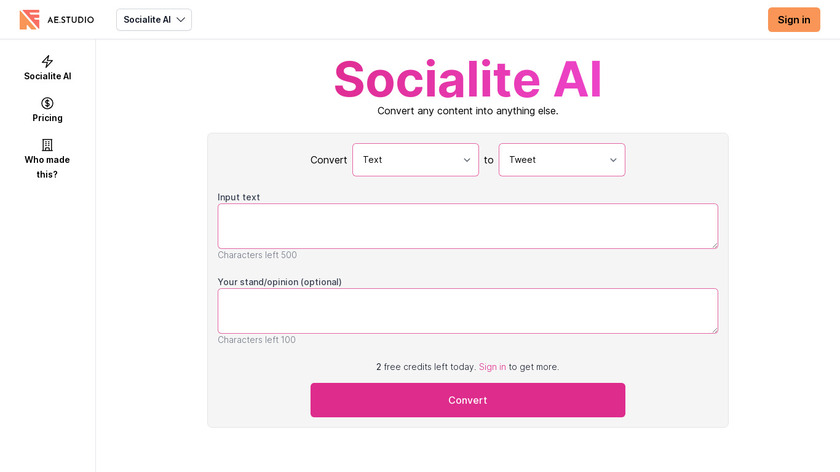
Task: Expand the source format Text dropdown
Action: 414,160
